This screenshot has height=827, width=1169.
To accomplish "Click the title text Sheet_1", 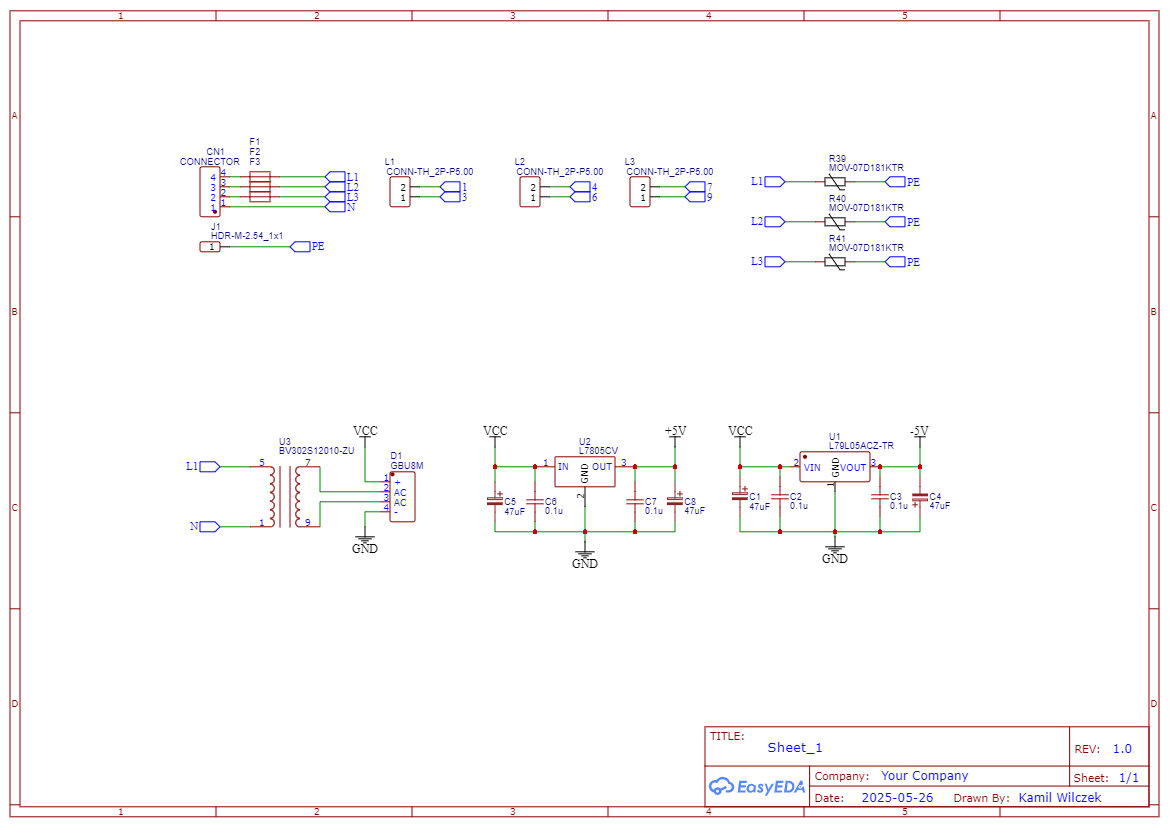I will tap(795, 748).
